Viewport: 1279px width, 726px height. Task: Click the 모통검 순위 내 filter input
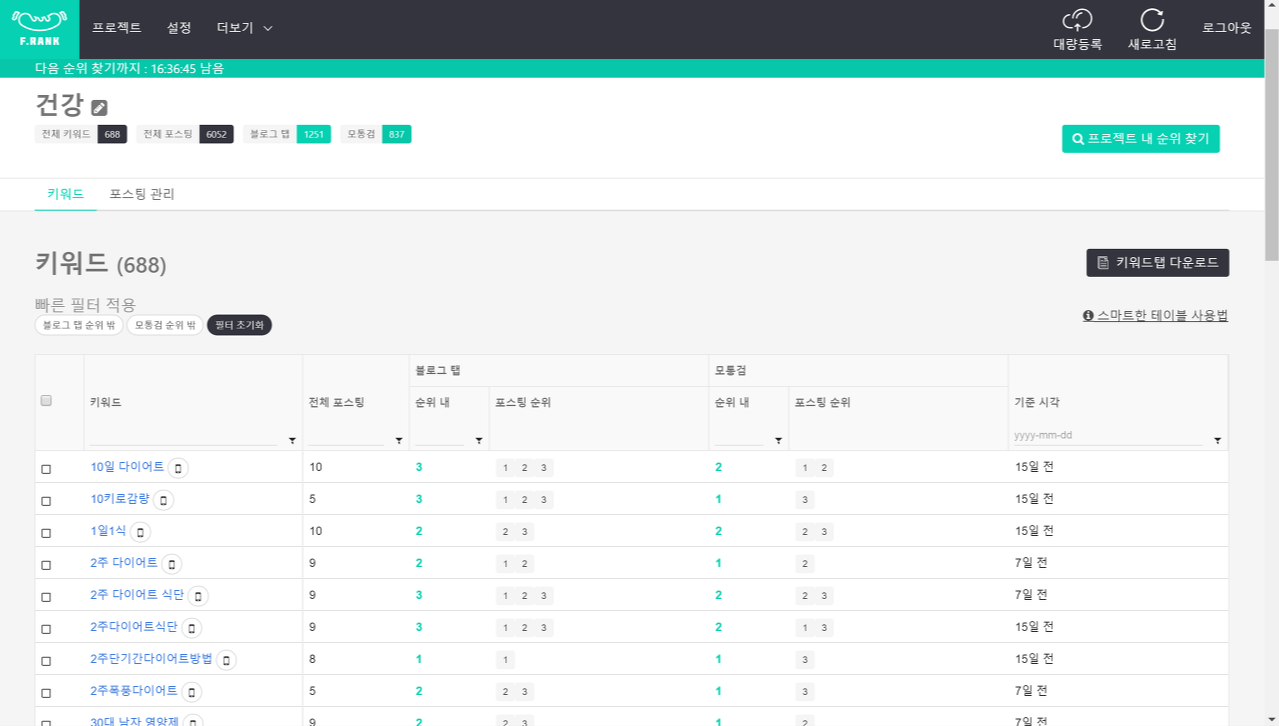click(739, 437)
